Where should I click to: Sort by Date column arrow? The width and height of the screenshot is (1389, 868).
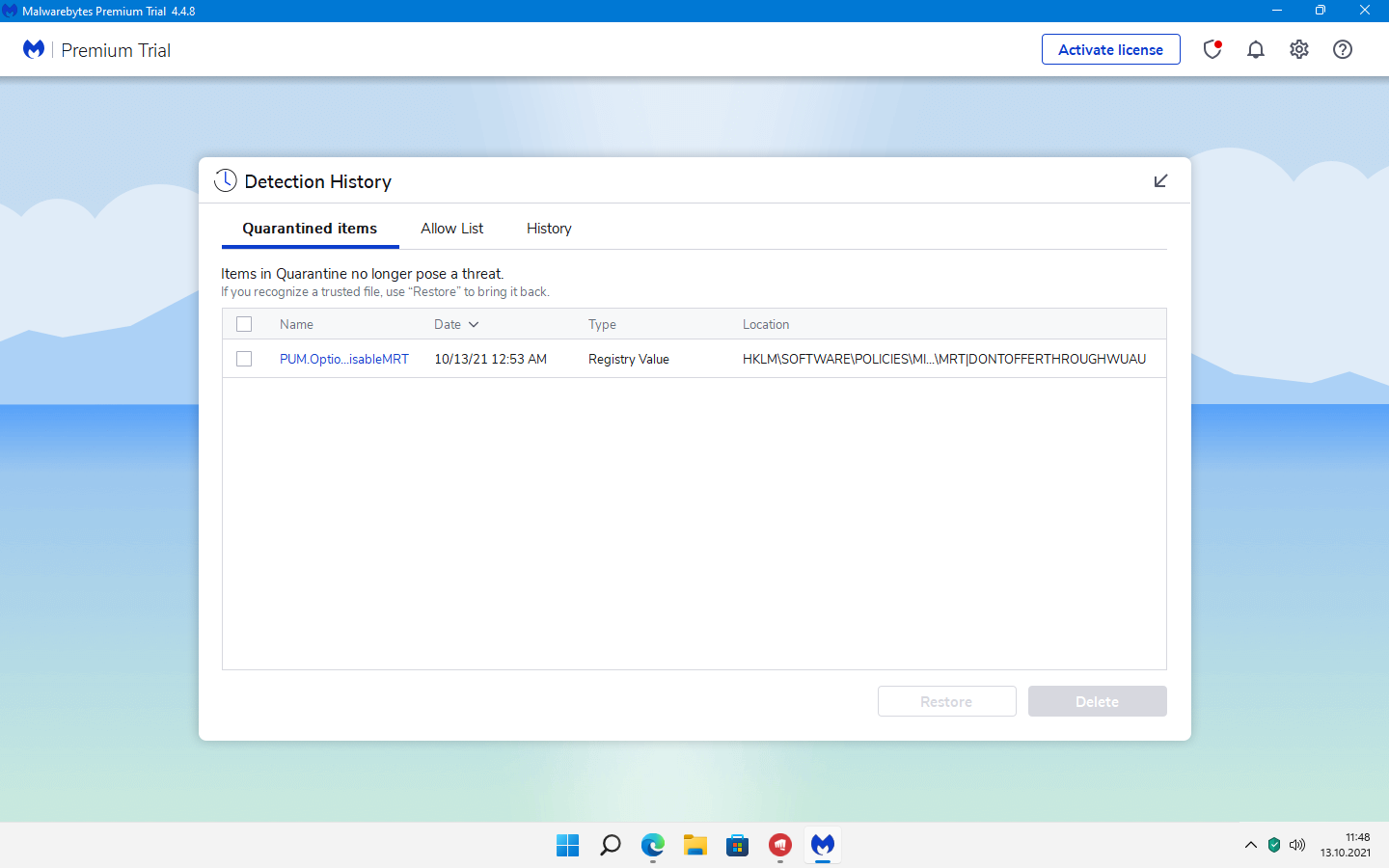[474, 325]
